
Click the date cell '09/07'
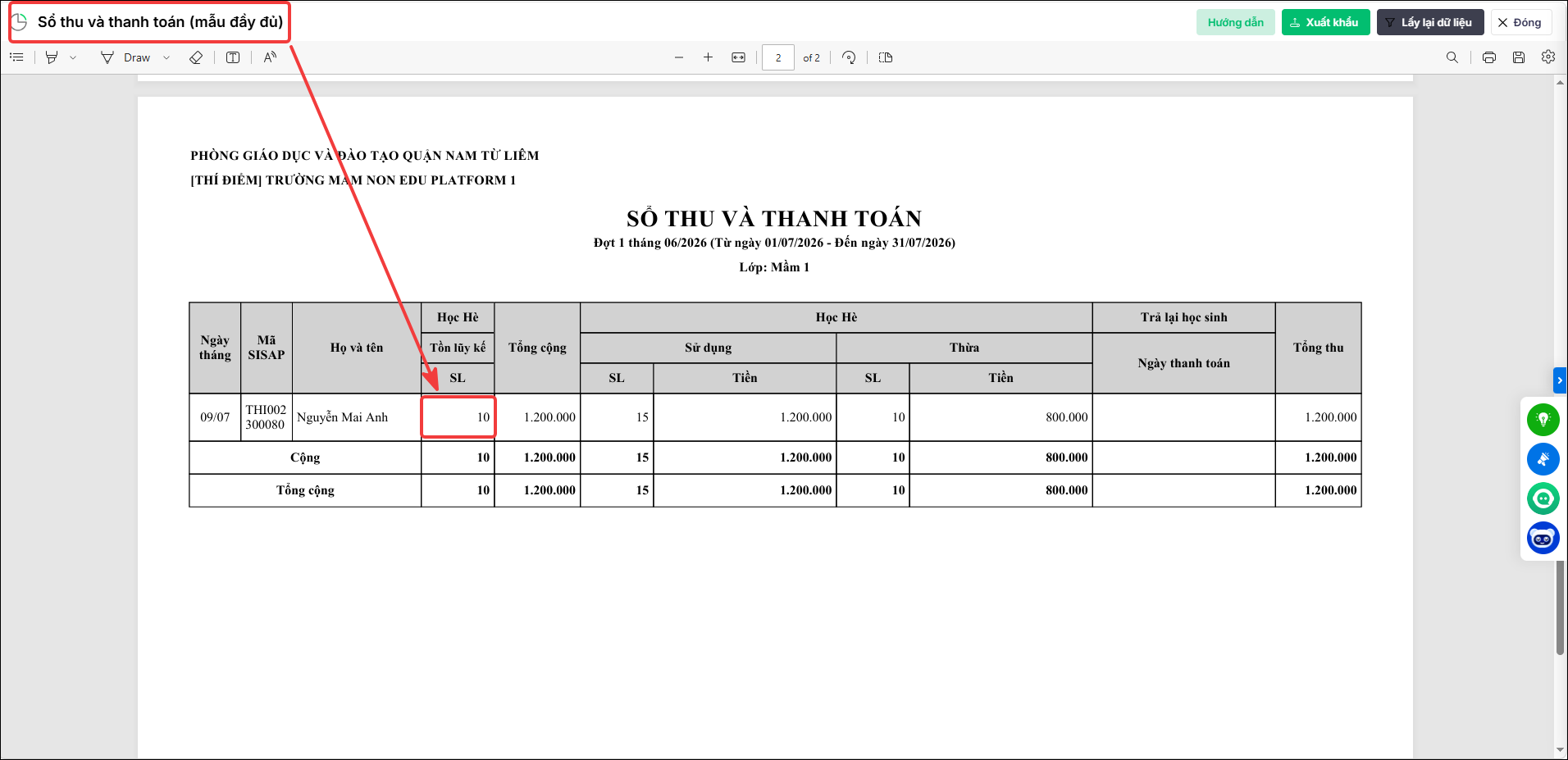[x=215, y=417]
